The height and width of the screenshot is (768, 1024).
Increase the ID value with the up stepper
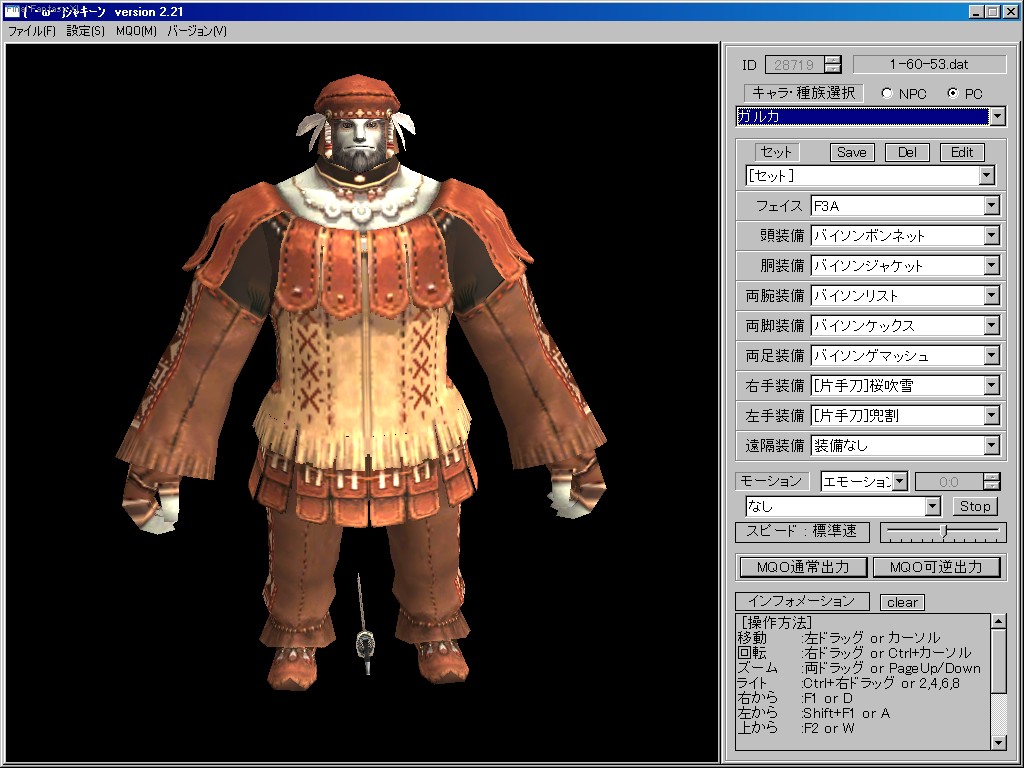pos(833,60)
